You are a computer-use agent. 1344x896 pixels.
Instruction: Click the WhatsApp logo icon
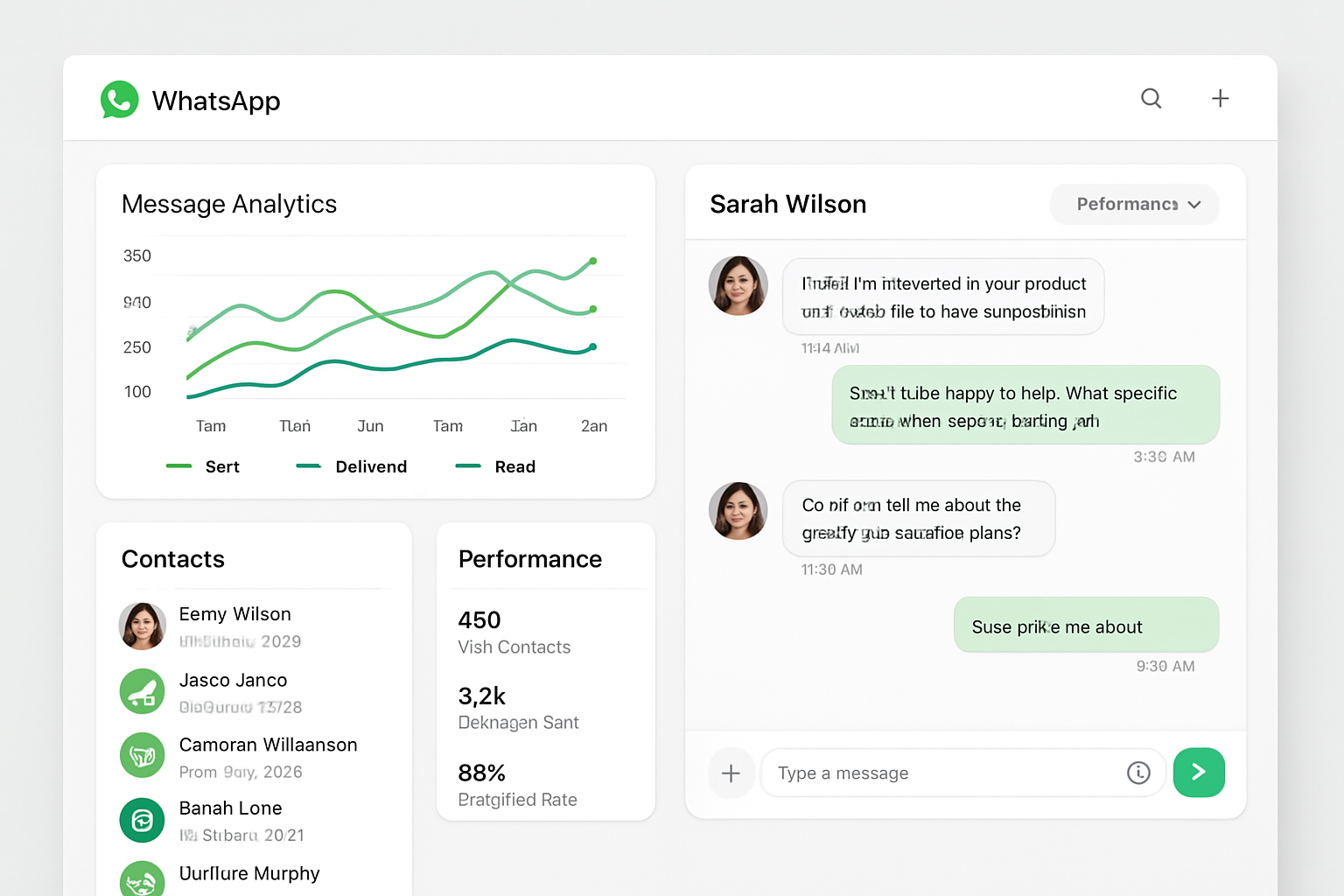click(x=120, y=100)
